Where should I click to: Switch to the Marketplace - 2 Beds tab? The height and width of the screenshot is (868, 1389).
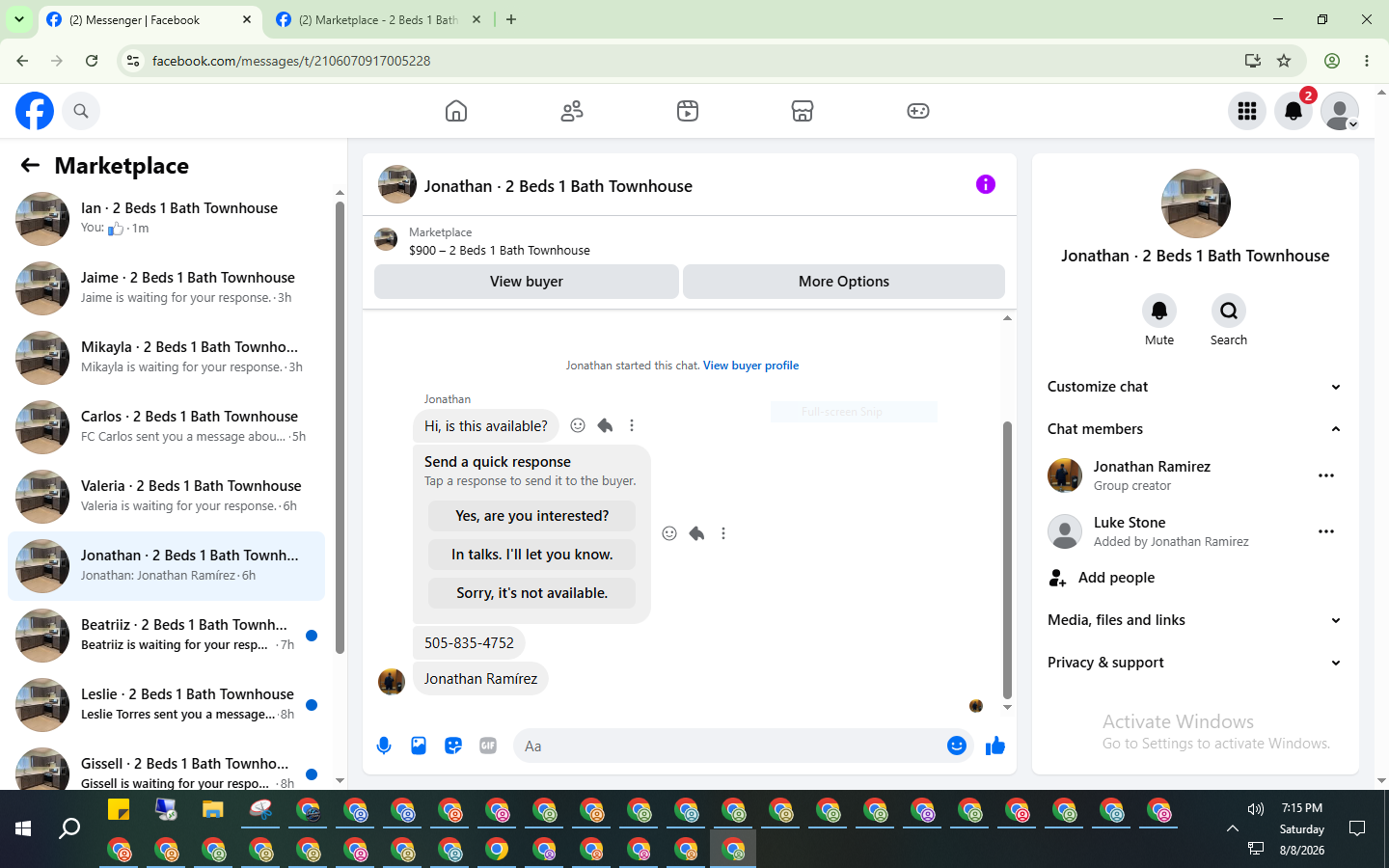click(x=379, y=20)
